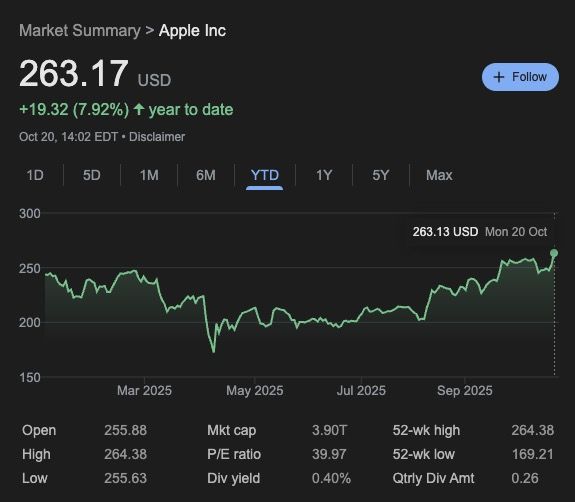Click the Mkt cap label
The height and width of the screenshot is (502, 575).
point(231,430)
